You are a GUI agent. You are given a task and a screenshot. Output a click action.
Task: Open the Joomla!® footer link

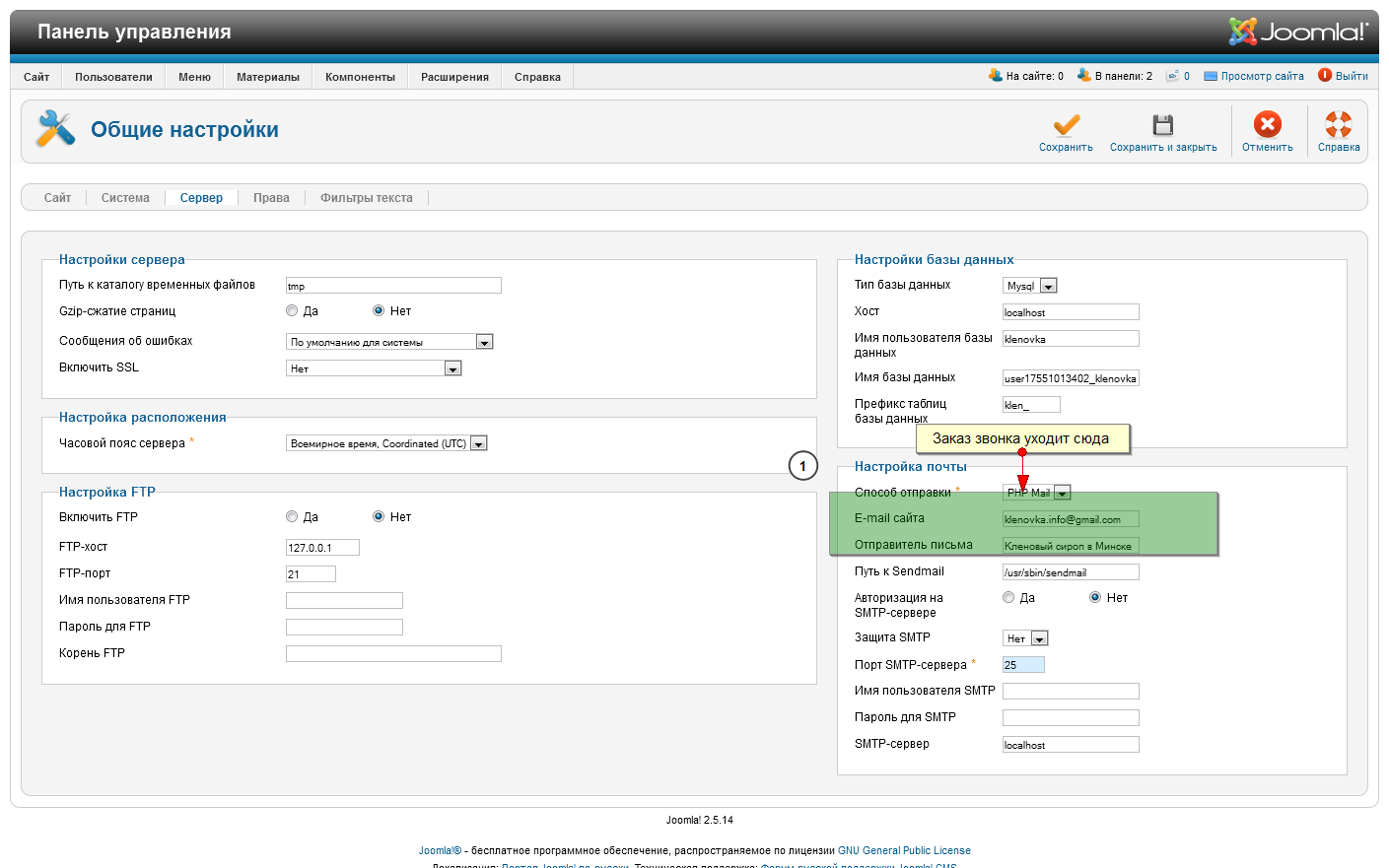pyautogui.click(x=440, y=850)
